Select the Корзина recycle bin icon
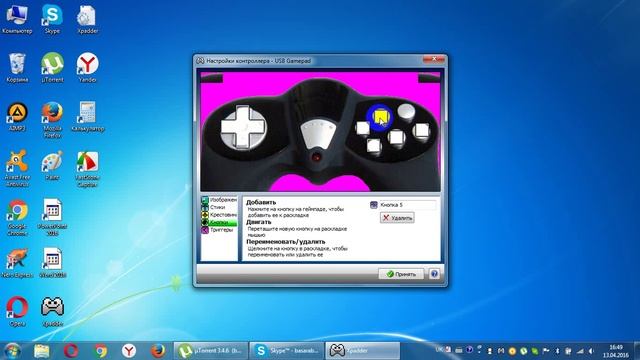This screenshot has height=360, width=640. click(17, 68)
